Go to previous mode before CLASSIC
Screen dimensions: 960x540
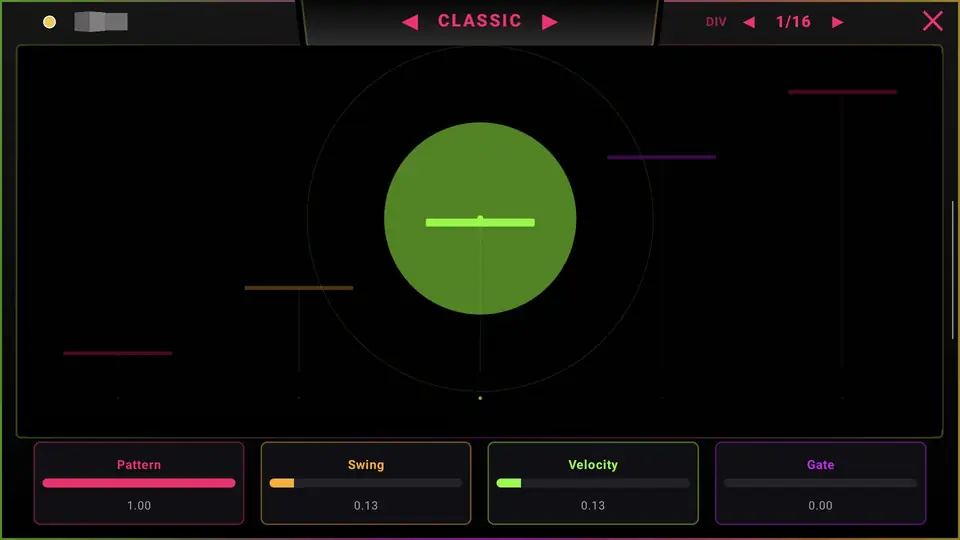tap(410, 22)
